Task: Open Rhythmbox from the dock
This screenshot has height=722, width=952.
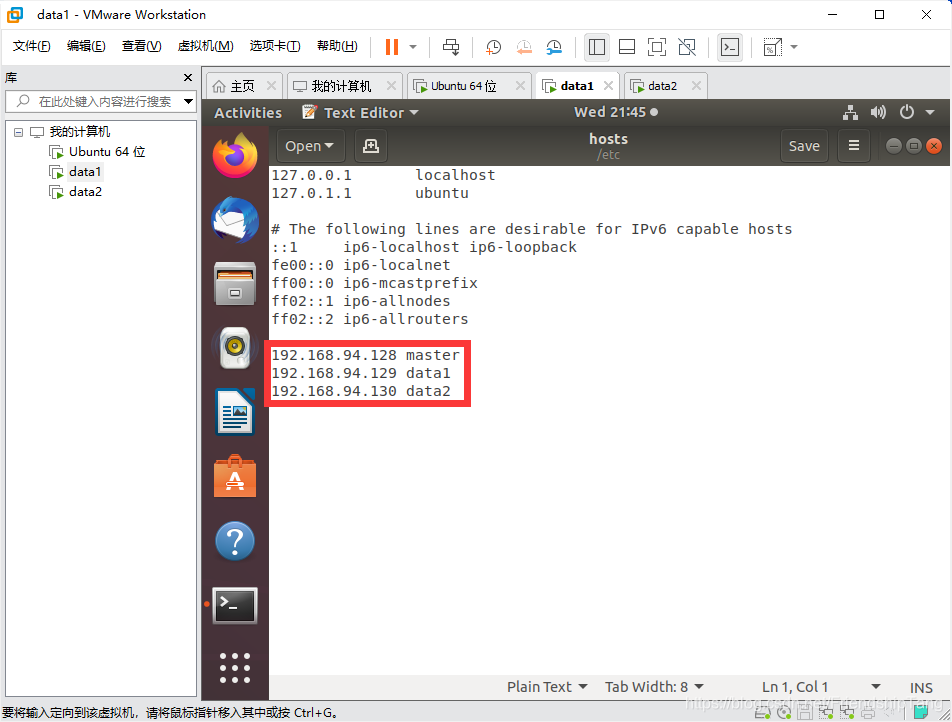Action: tap(235, 347)
